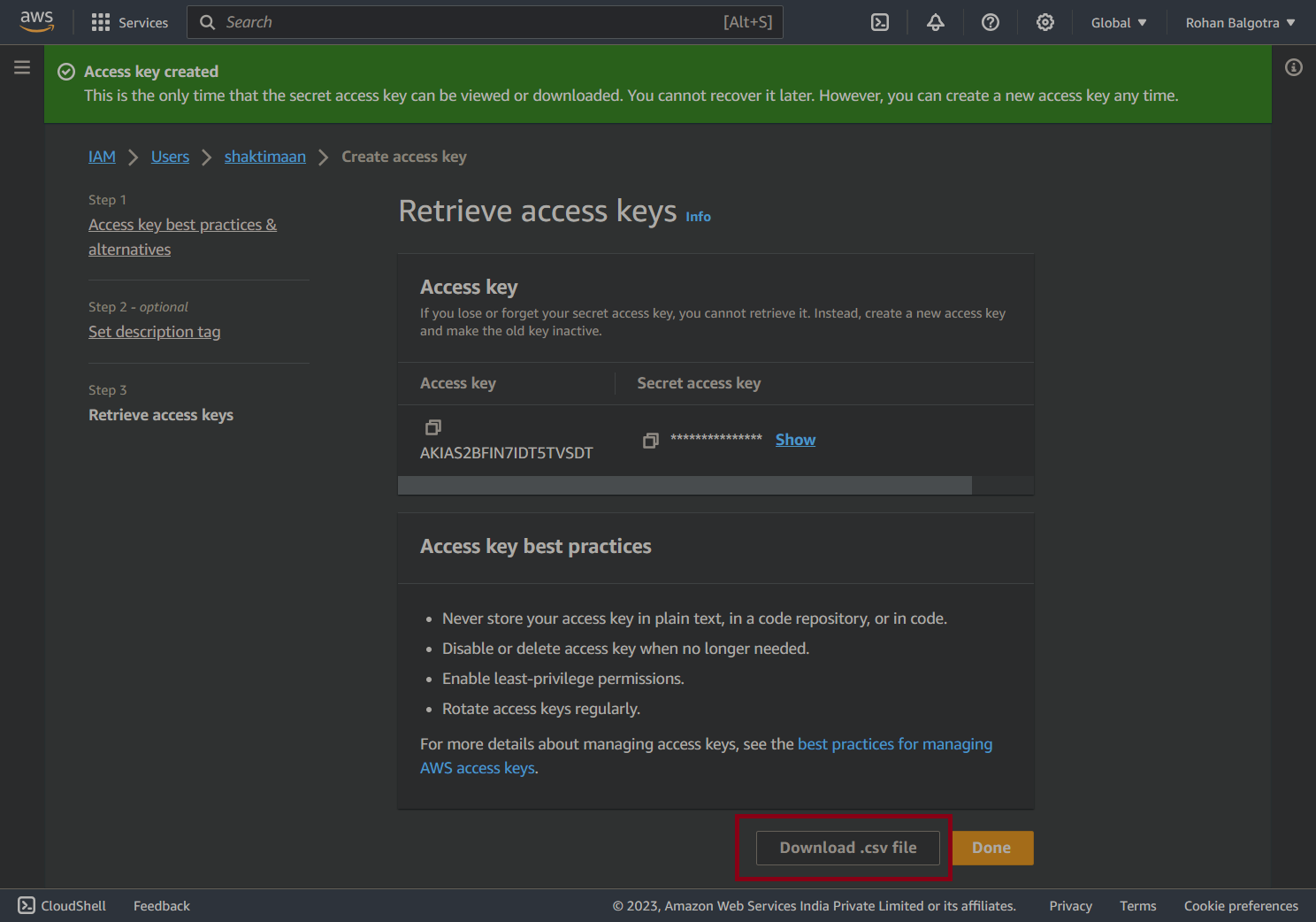Open the help question mark icon
This screenshot has height=922, width=1316.
click(991, 22)
